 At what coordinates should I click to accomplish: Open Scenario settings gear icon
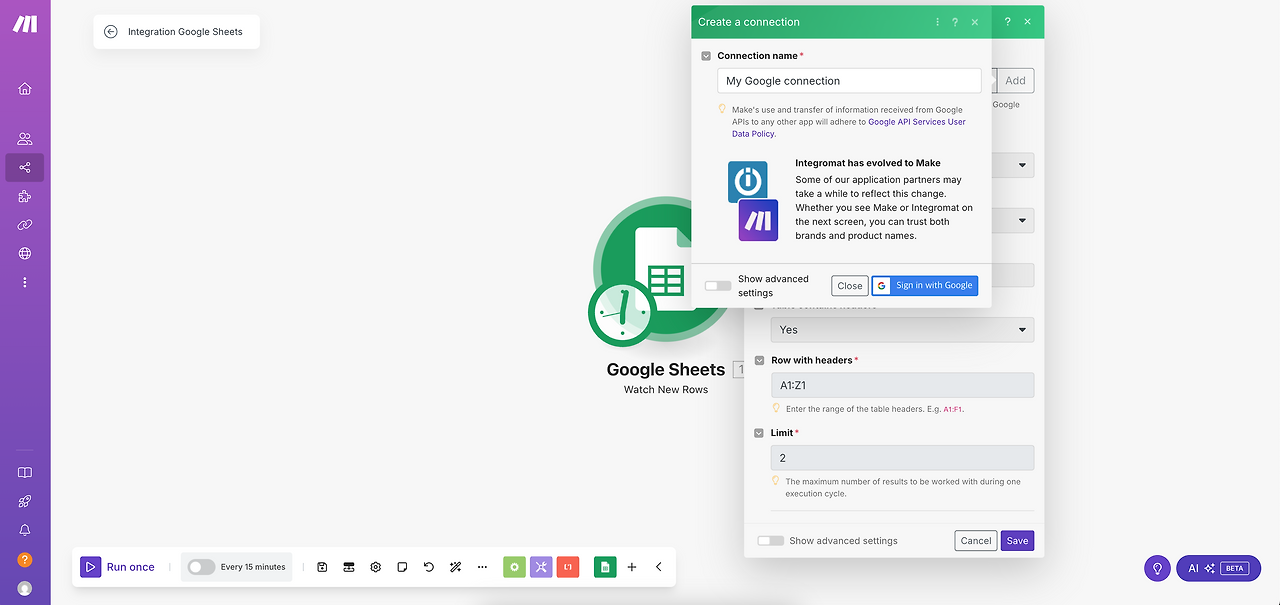(376, 567)
